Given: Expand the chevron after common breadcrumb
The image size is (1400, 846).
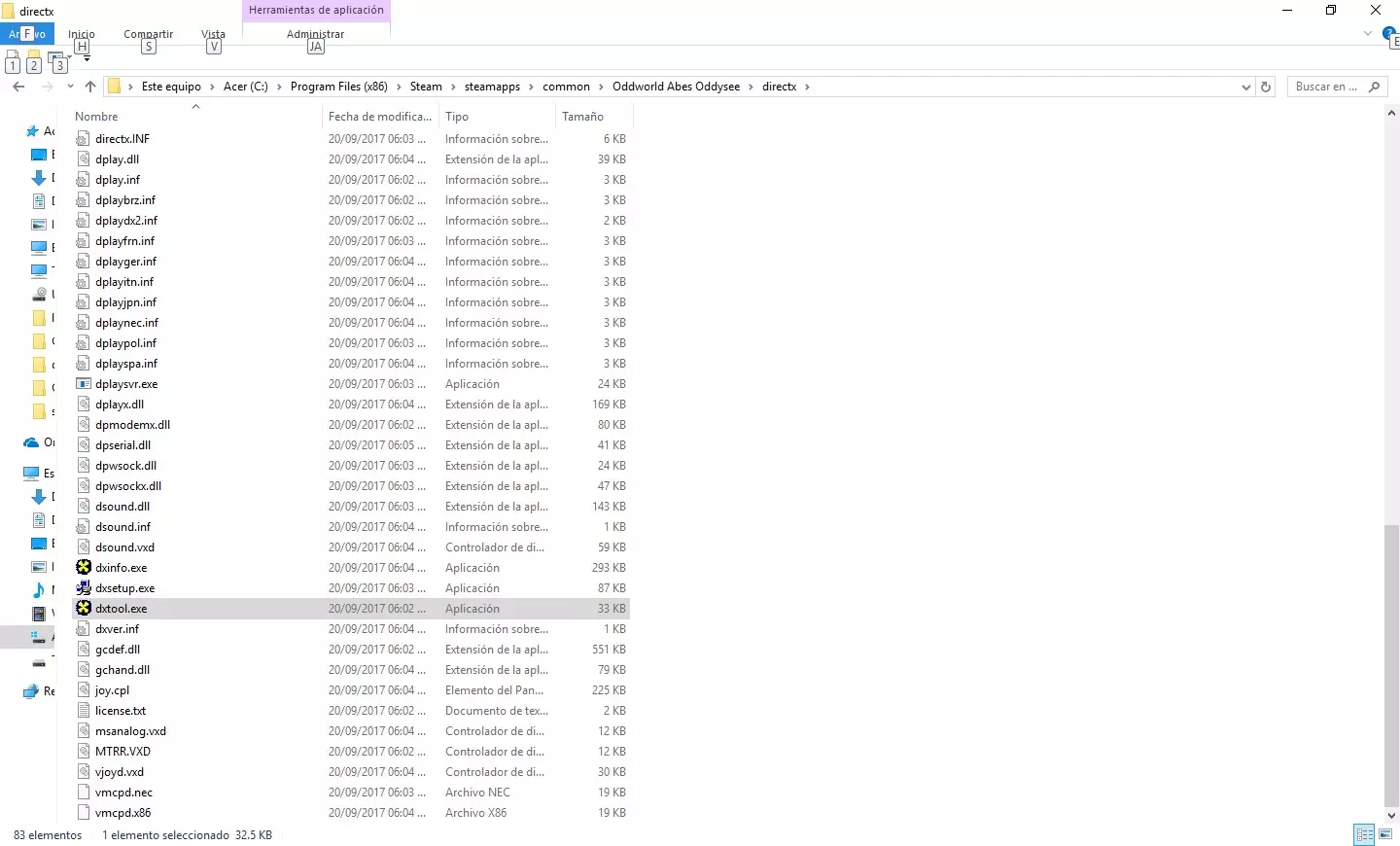Looking at the screenshot, I should pyautogui.click(x=601, y=87).
